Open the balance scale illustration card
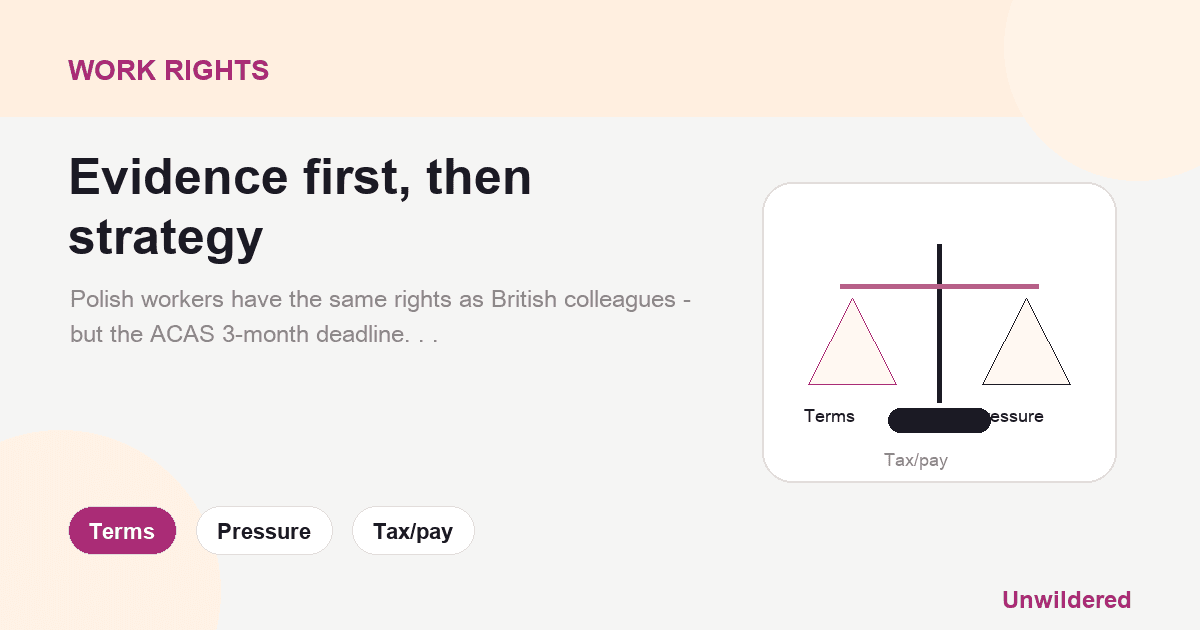 point(939,332)
